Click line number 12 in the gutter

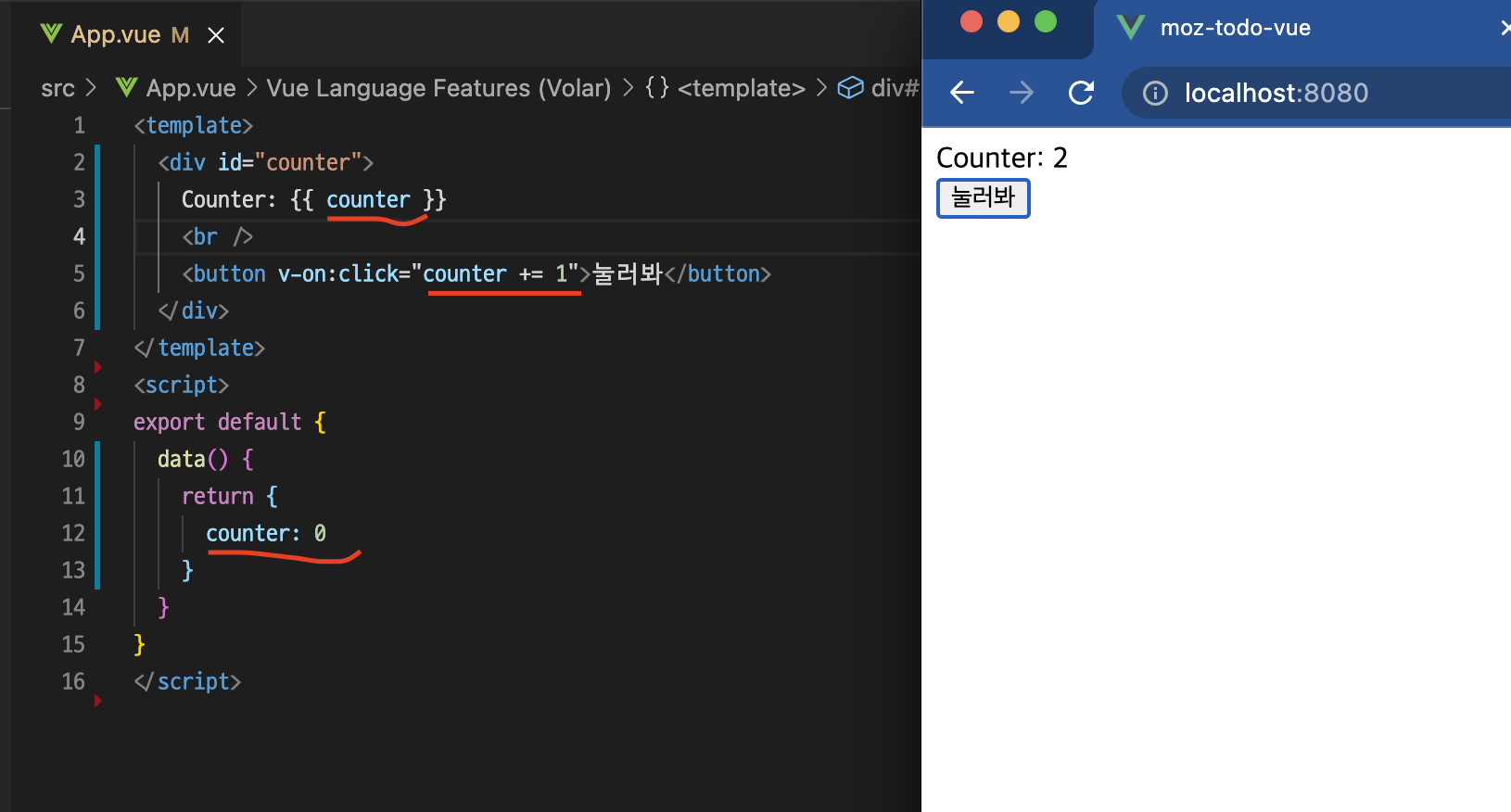pos(73,533)
